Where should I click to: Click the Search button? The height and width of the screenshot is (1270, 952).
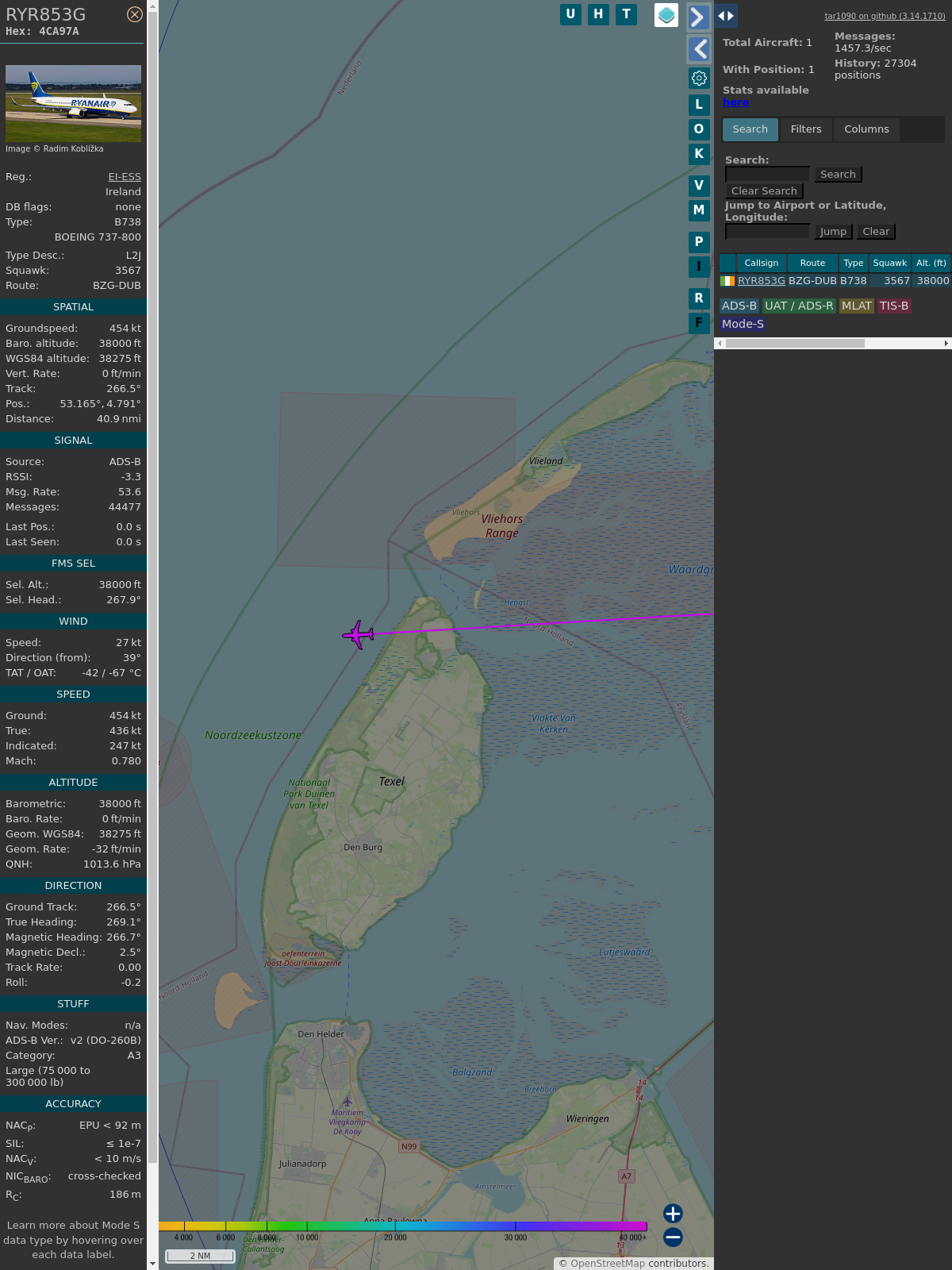pos(838,175)
